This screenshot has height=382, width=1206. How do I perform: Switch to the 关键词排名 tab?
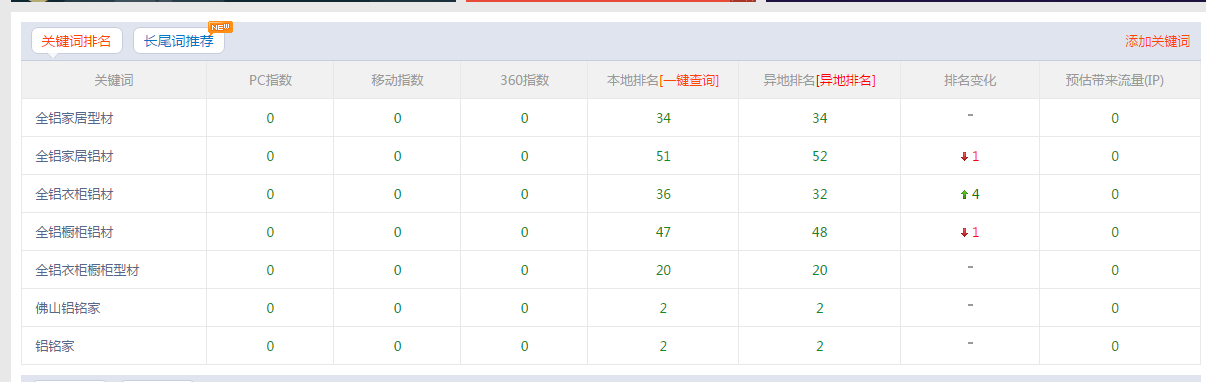pos(76,41)
